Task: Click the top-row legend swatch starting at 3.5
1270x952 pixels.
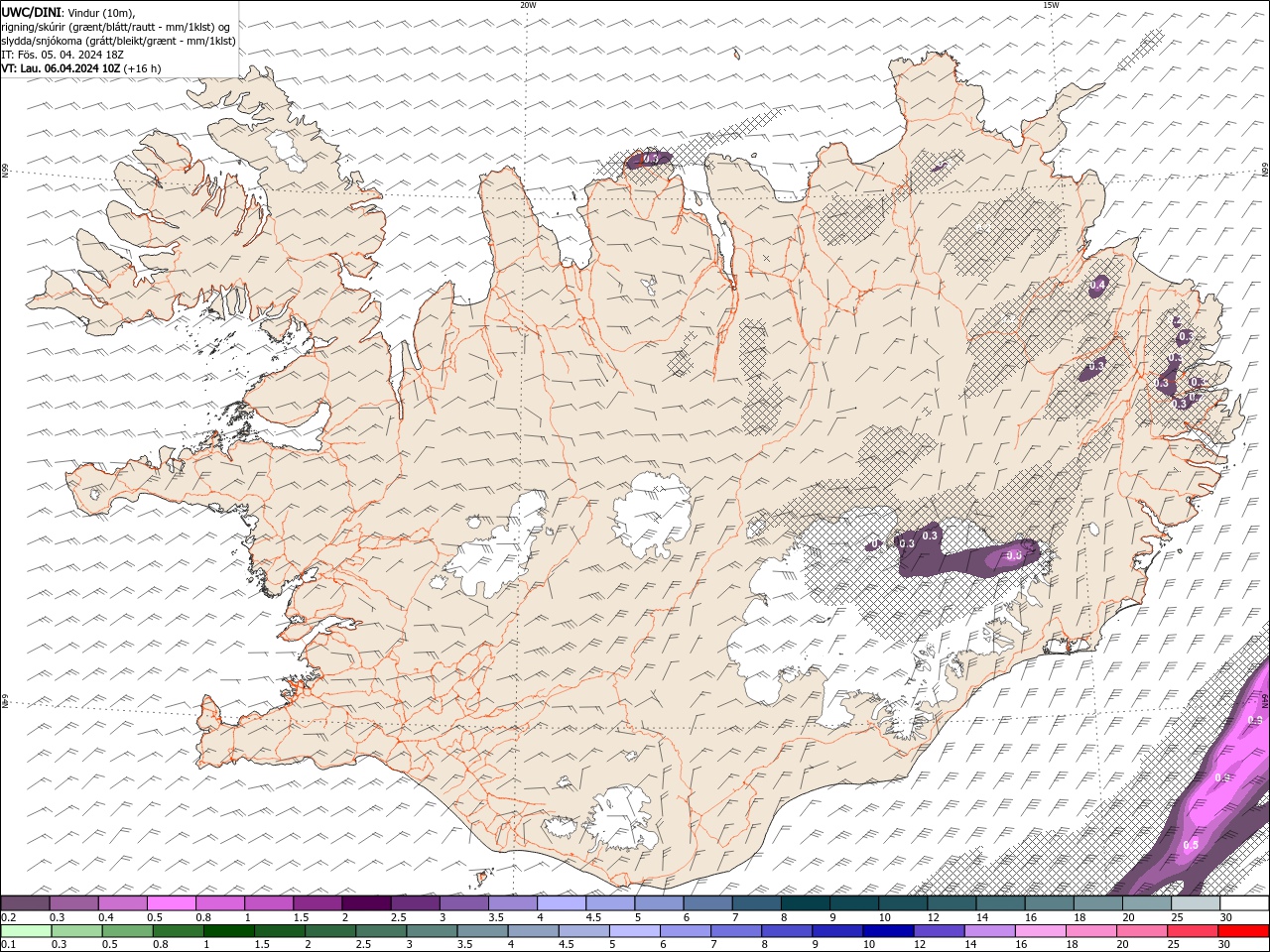Action: pos(513,903)
